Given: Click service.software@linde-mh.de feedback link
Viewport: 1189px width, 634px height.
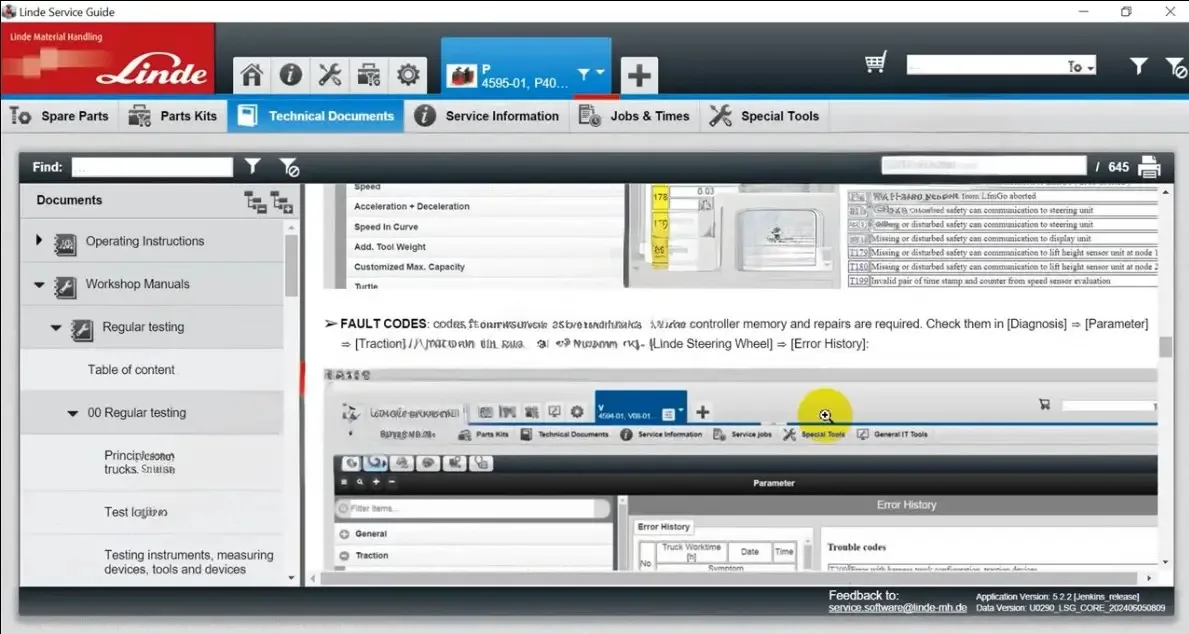Looking at the screenshot, I should pos(897,607).
